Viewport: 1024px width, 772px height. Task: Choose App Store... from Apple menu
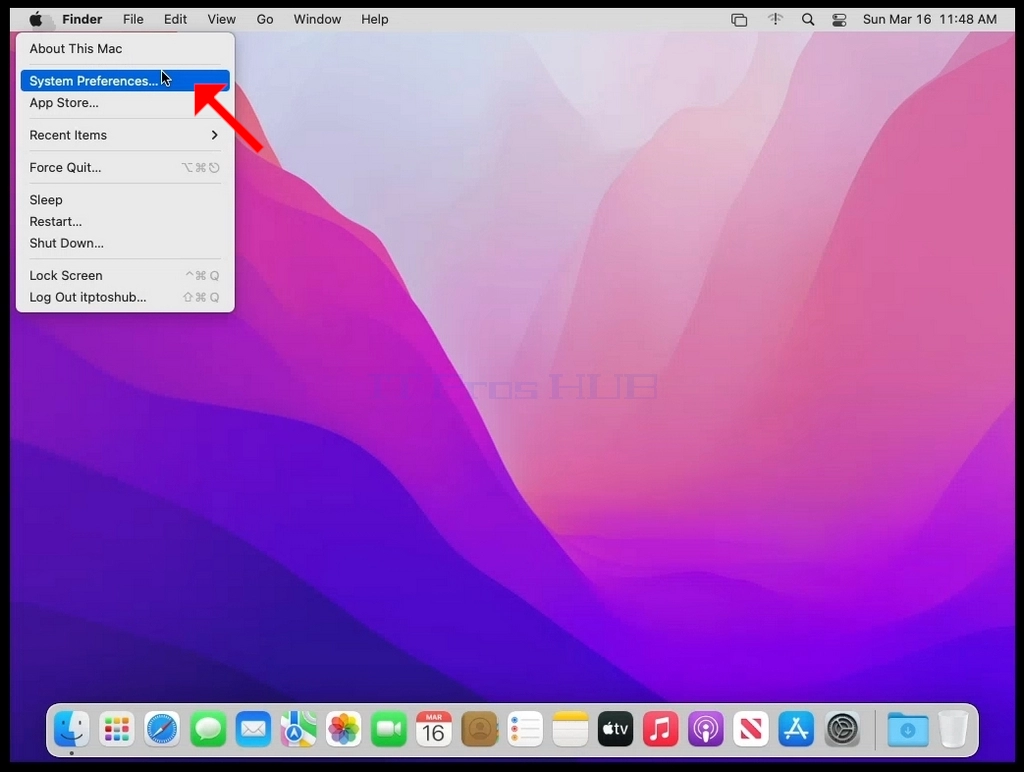tap(125, 103)
